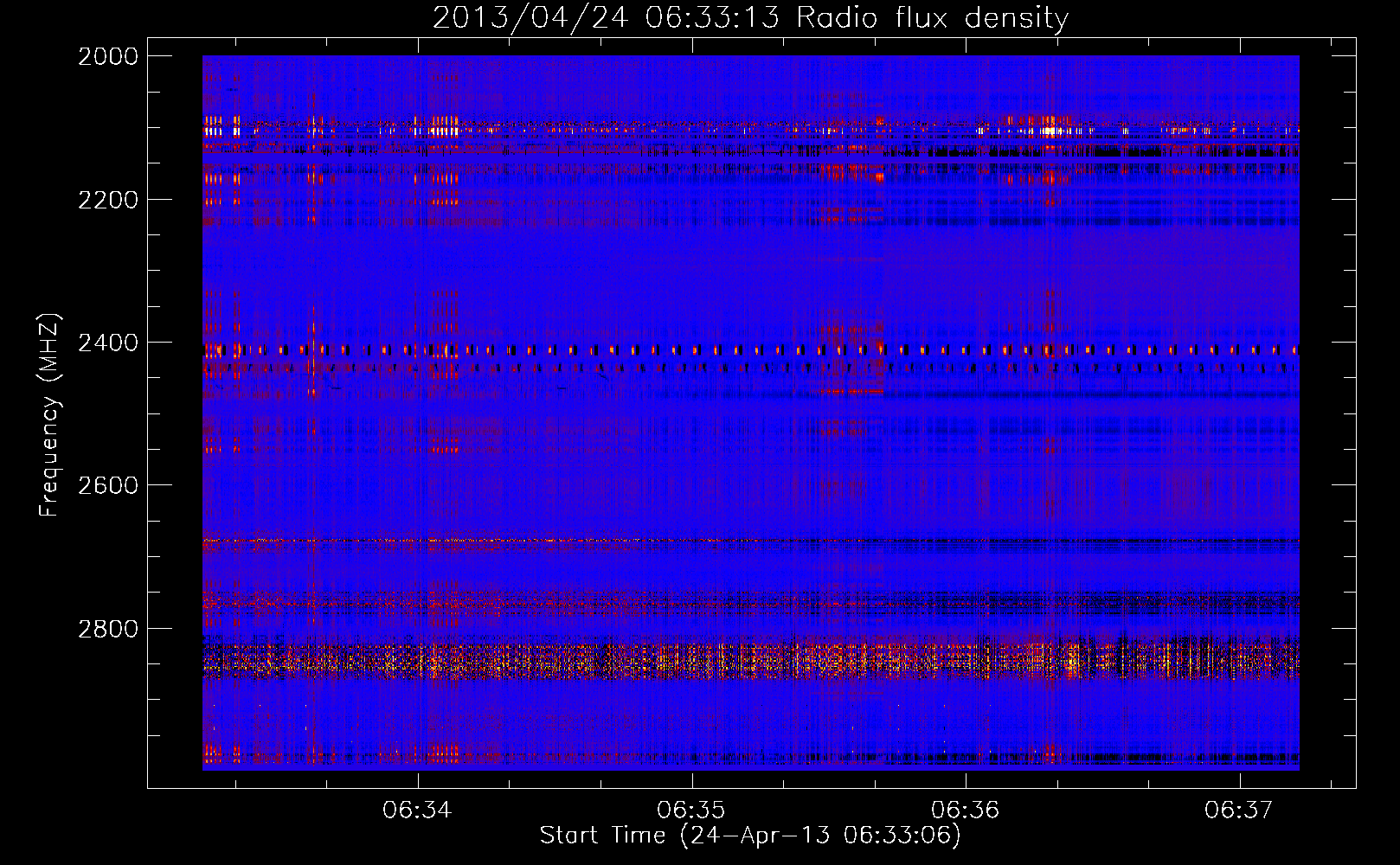Screen dimensions: 1400x865
Task: Click the 'Frequency (MHZ)' axis title
Action: click(x=50, y=414)
